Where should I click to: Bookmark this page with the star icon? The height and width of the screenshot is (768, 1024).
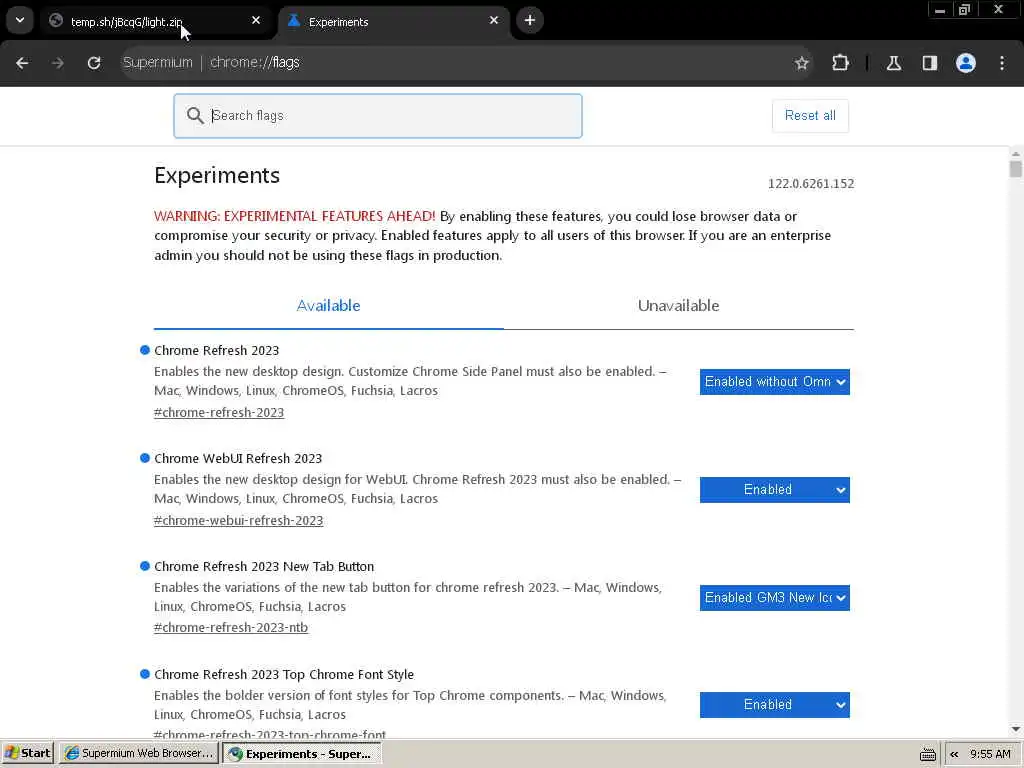pos(802,63)
